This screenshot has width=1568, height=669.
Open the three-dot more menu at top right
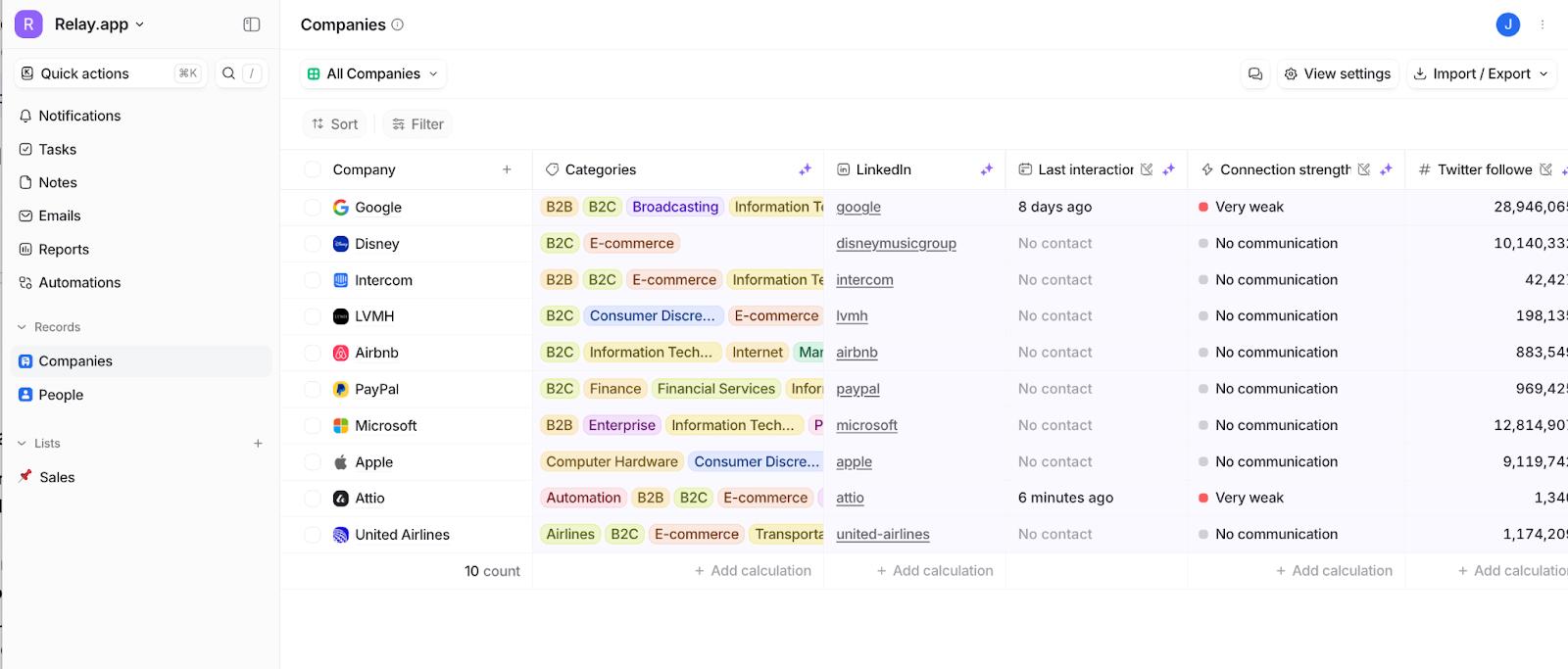pyautogui.click(x=1543, y=24)
